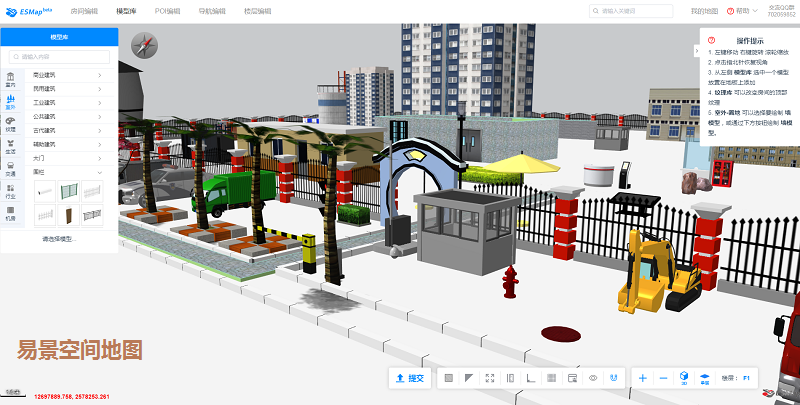Viewport: 800px width, 405px height.
Task: Zoom out with the minus button
Action: (x=663, y=378)
